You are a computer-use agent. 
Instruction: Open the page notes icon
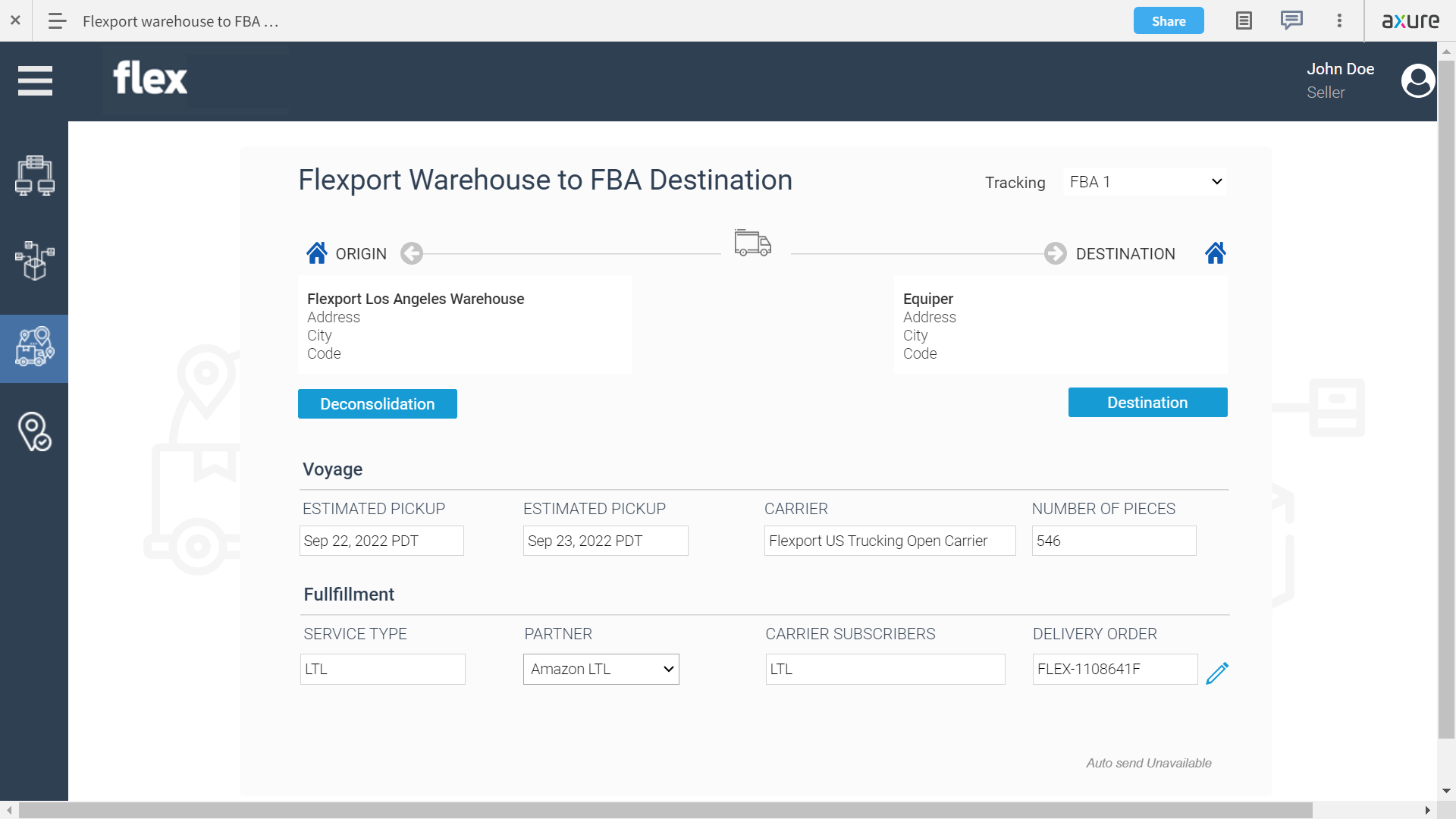tap(1243, 20)
